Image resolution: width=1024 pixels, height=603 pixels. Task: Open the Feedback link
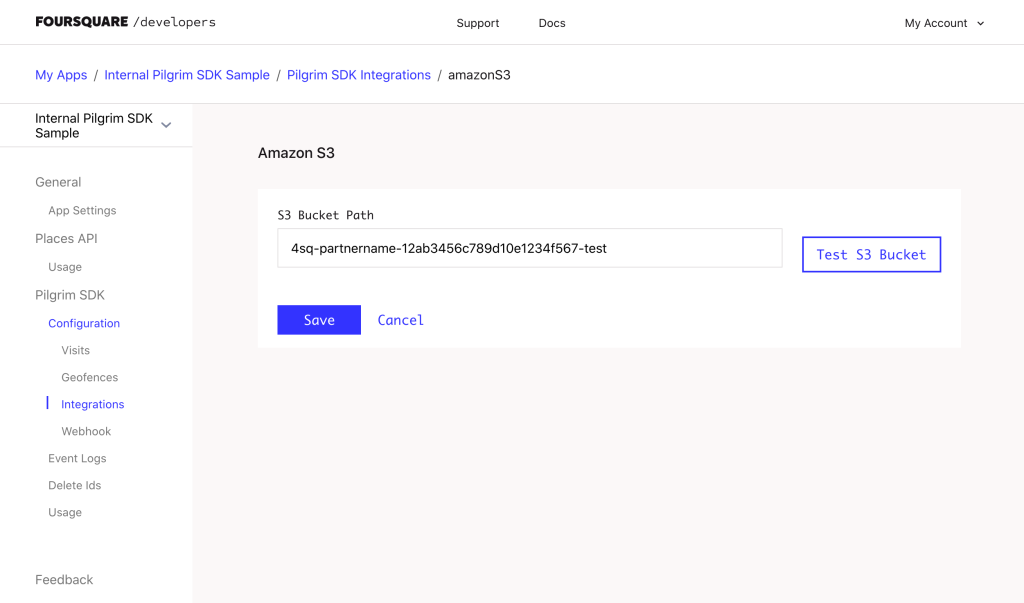pos(64,579)
